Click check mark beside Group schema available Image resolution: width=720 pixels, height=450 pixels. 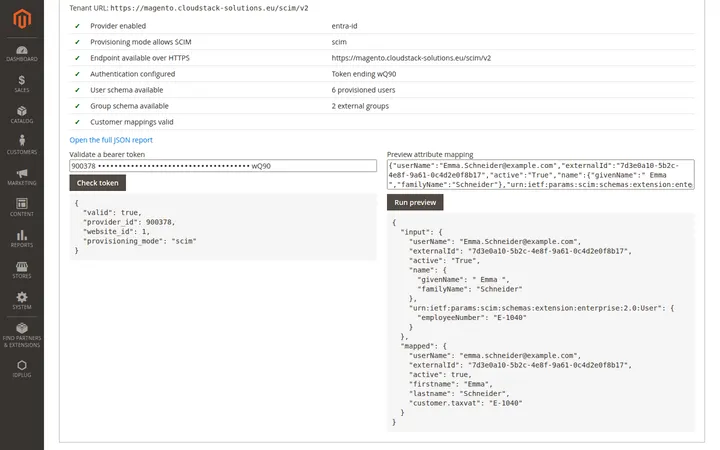click(77, 106)
